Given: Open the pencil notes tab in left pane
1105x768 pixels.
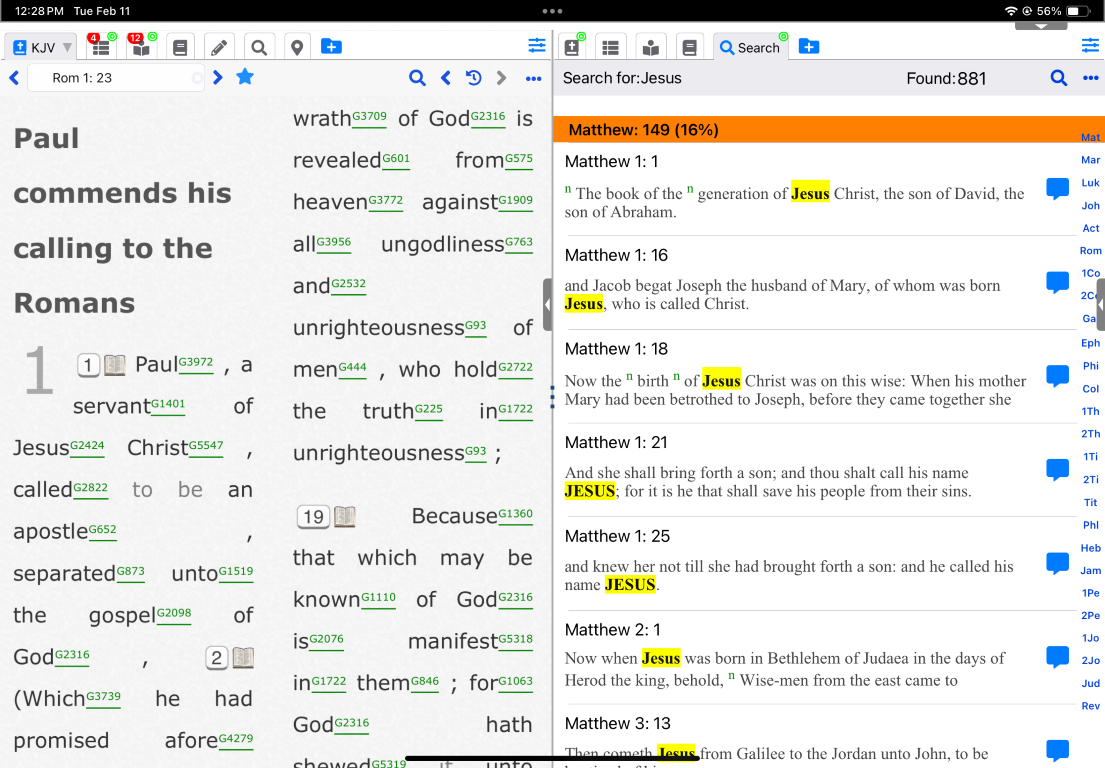Looking at the screenshot, I should pyautogui.click(x=219, y=47).
